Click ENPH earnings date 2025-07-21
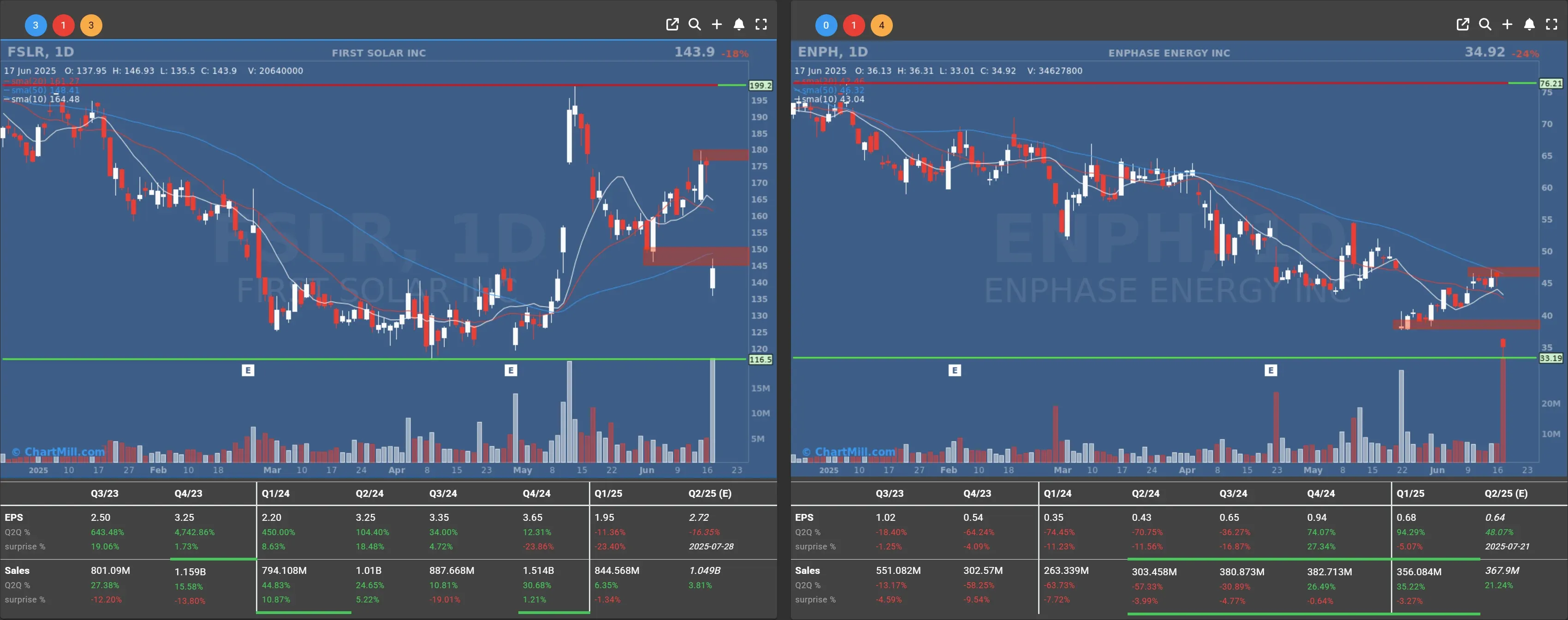 coord(1507,546)
